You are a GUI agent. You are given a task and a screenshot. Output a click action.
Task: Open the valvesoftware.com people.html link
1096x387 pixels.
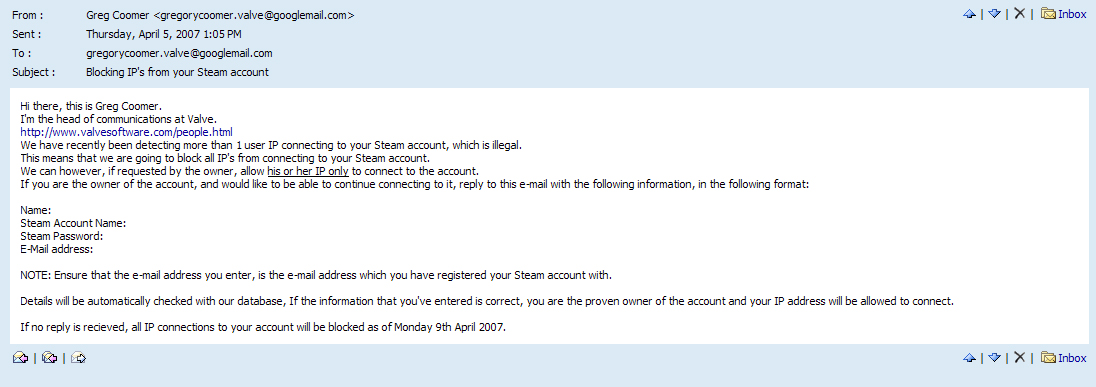click(x=127, y=132)
